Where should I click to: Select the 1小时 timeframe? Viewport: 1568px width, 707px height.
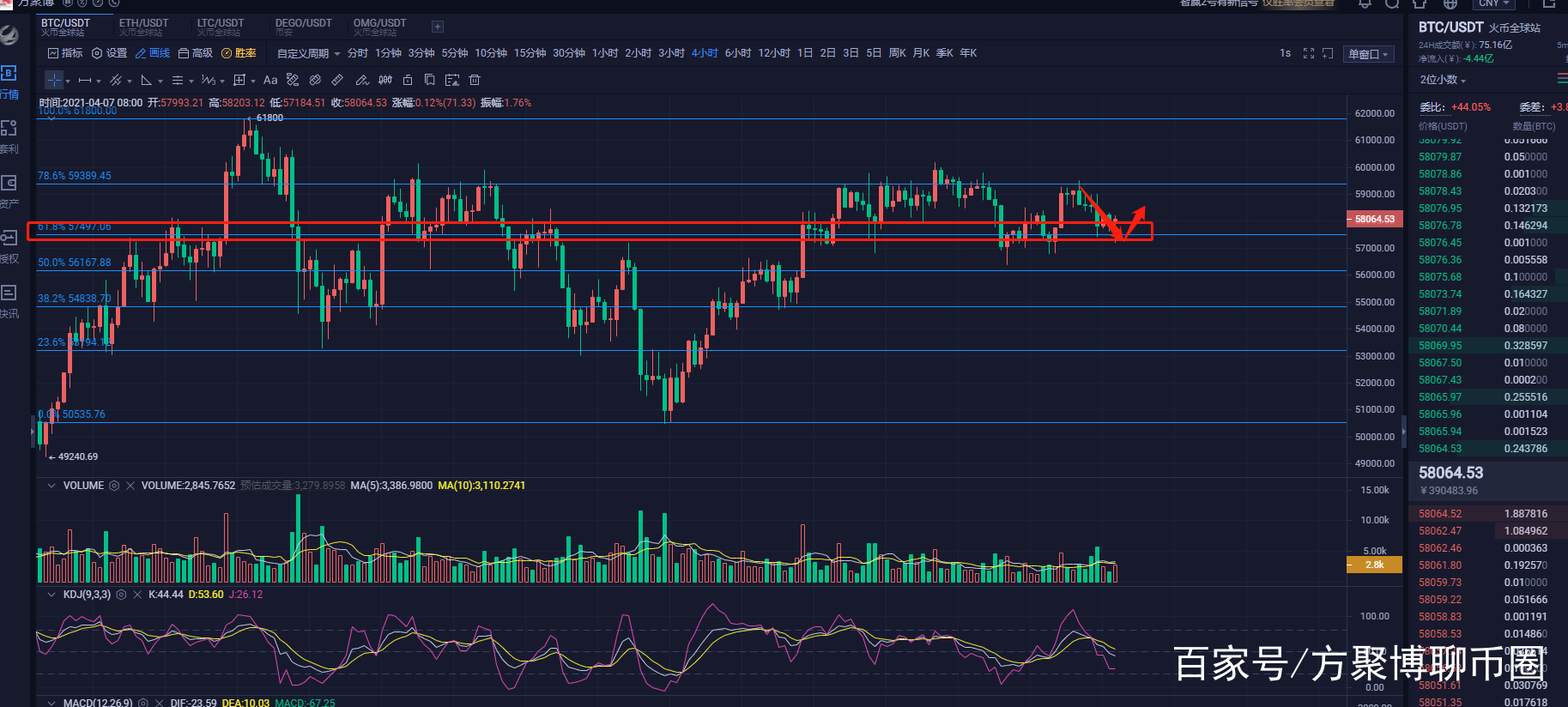point(605,53)
